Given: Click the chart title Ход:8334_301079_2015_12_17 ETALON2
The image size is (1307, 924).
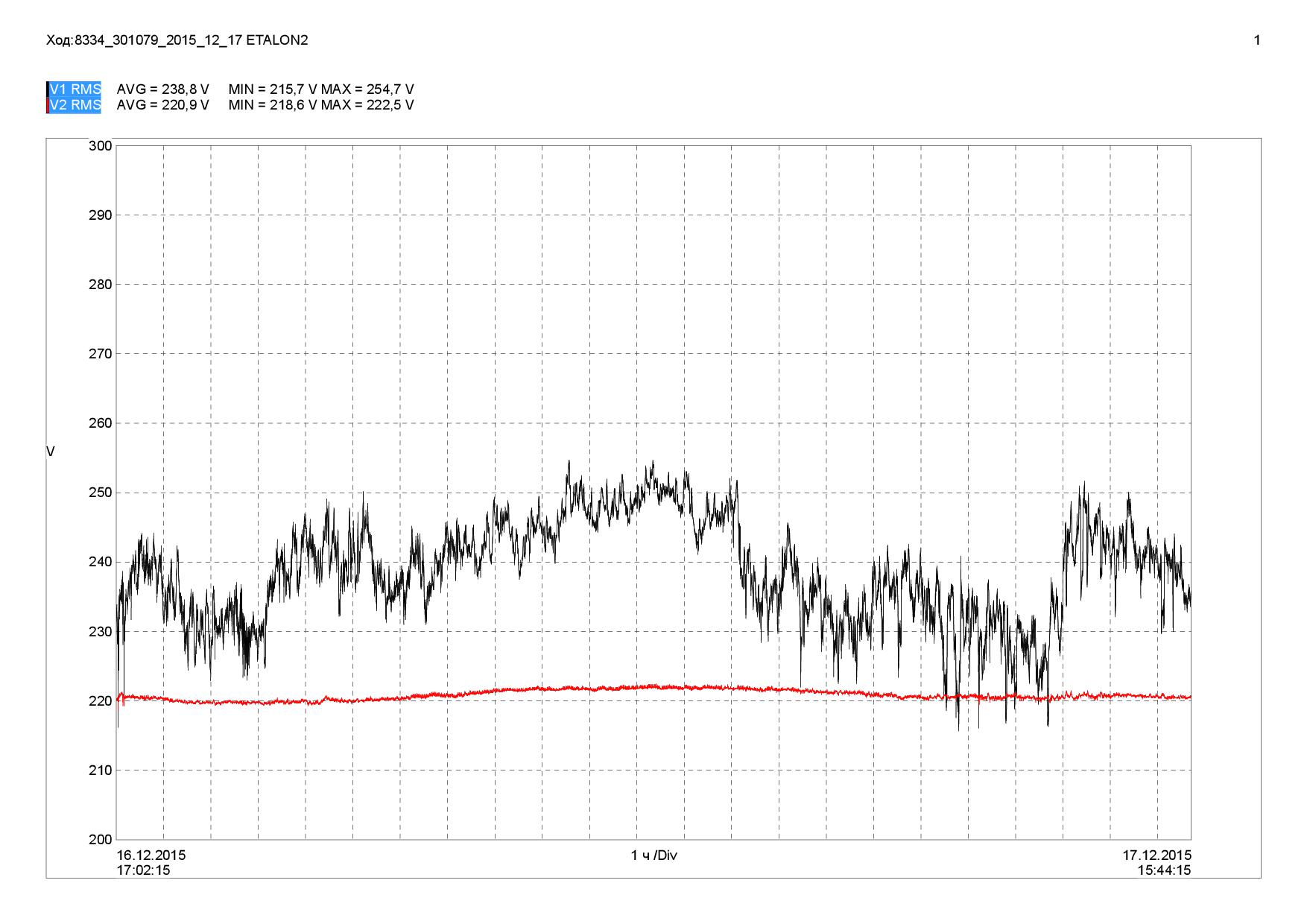Looking at the screenshot, I should point(177,40).
